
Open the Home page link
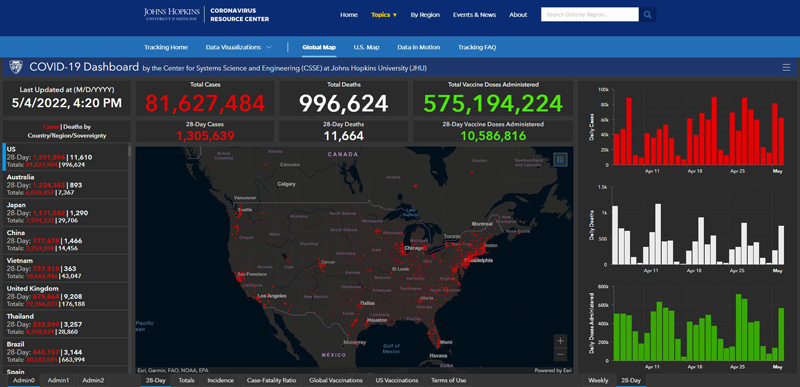[349, 15]
